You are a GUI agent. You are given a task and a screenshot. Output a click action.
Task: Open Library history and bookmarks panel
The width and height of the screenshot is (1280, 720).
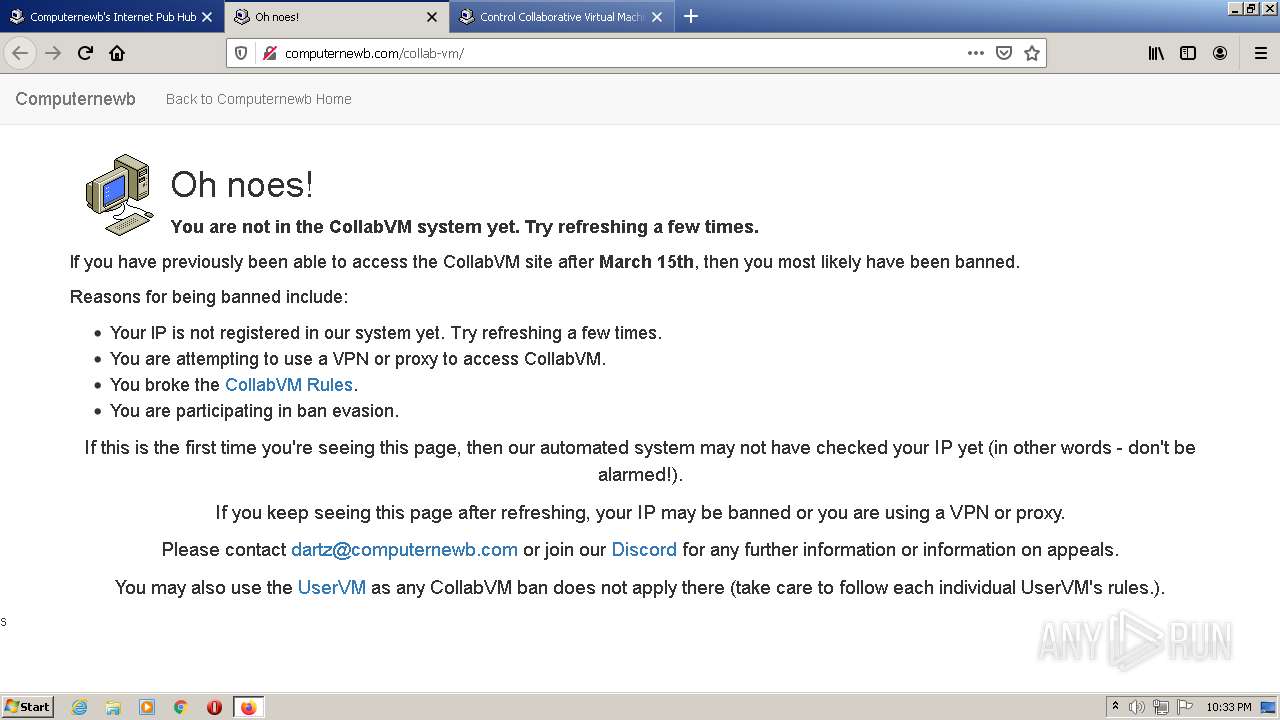(1156, 53)
